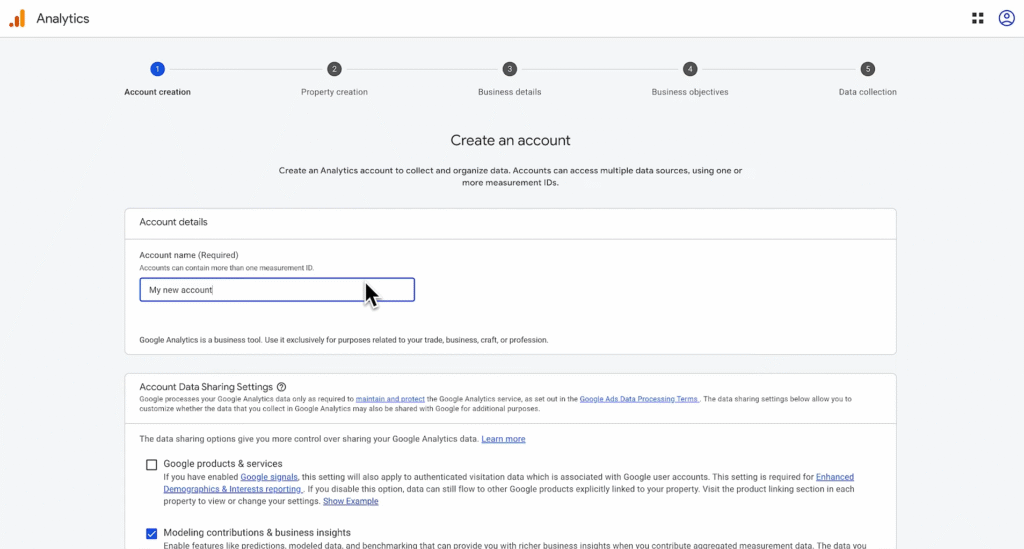Select step 2 Property creation circle
This screenshot has height=549, width=1024.
[334, 69]
